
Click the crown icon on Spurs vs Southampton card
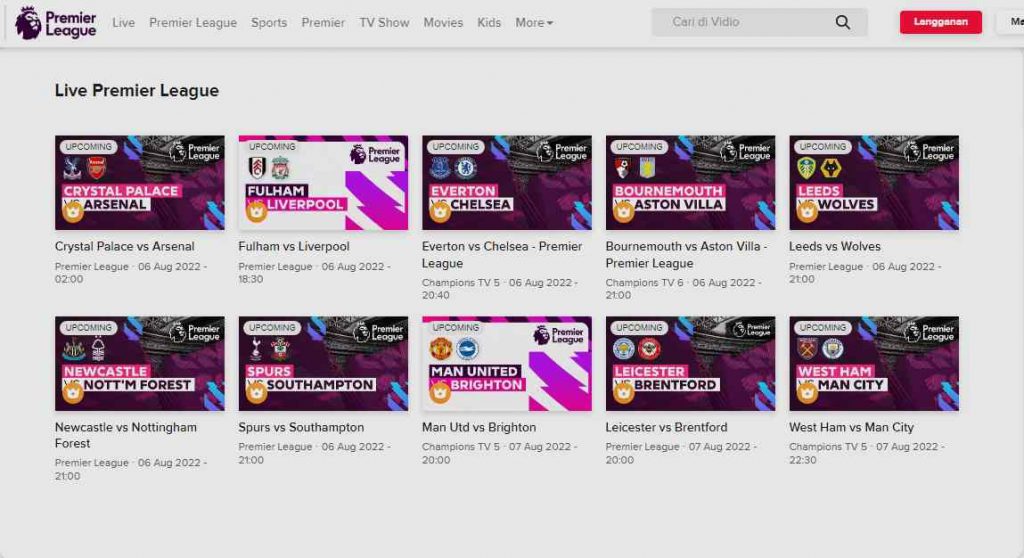256,392
